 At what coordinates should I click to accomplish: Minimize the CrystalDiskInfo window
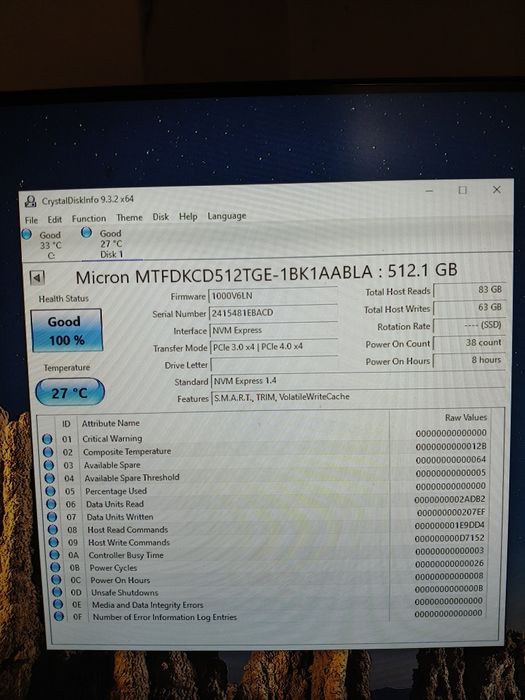[x=429, y=191]
